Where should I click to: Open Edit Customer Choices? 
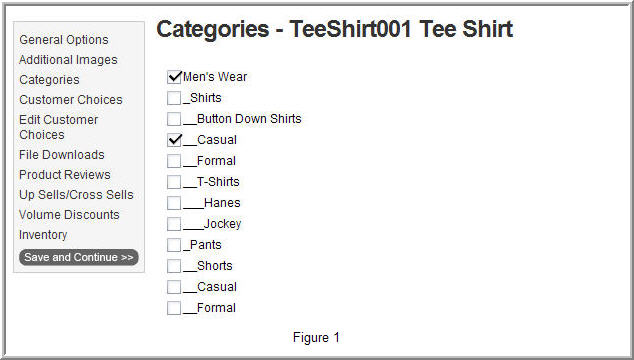point(59,127)
